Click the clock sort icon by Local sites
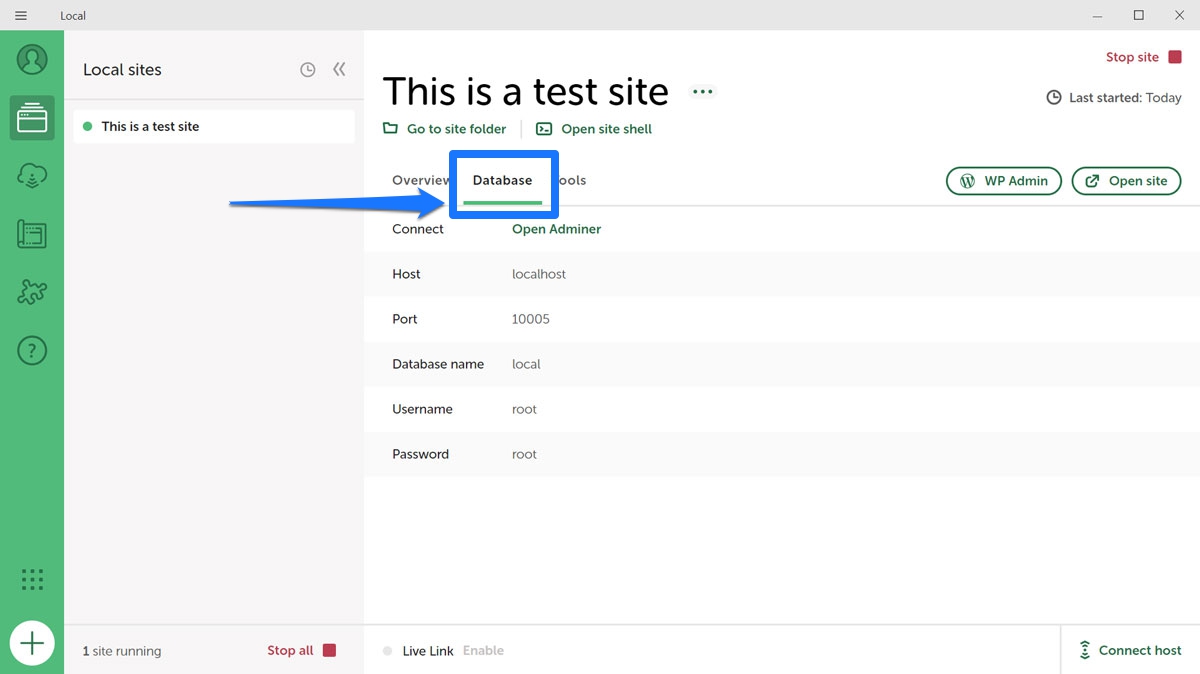 308,70
